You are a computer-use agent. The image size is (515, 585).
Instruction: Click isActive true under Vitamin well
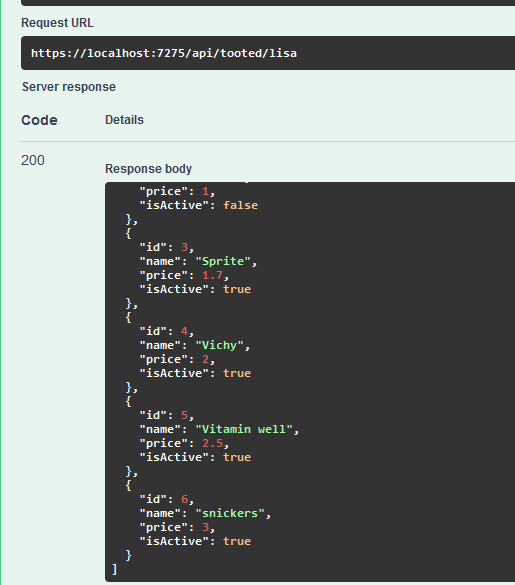(195, 457)
